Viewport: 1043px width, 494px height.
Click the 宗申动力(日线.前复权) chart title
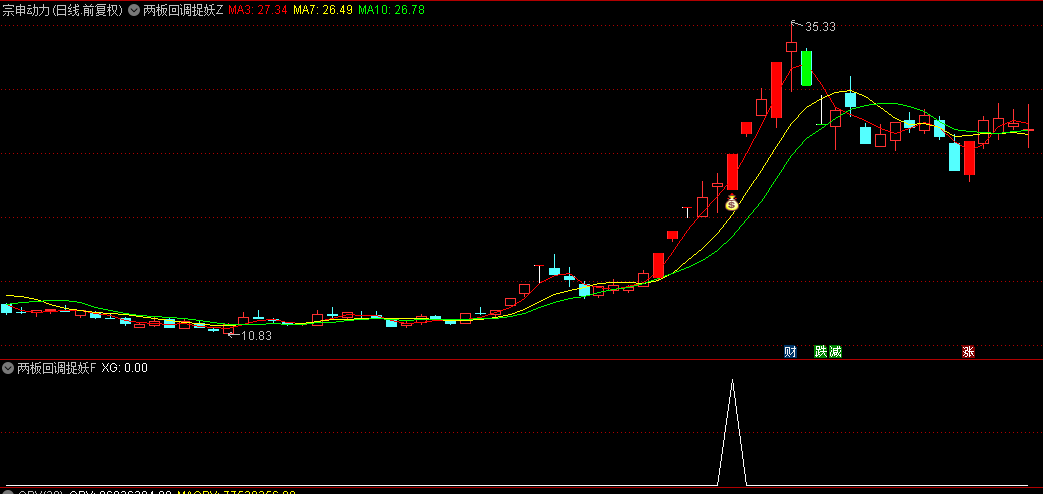(x=63, y=10)
